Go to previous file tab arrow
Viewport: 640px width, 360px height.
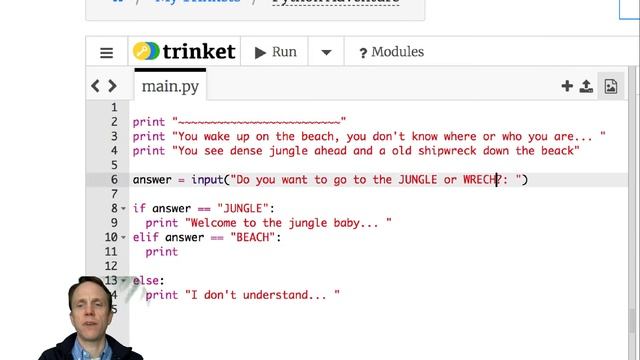click(96, 86)
